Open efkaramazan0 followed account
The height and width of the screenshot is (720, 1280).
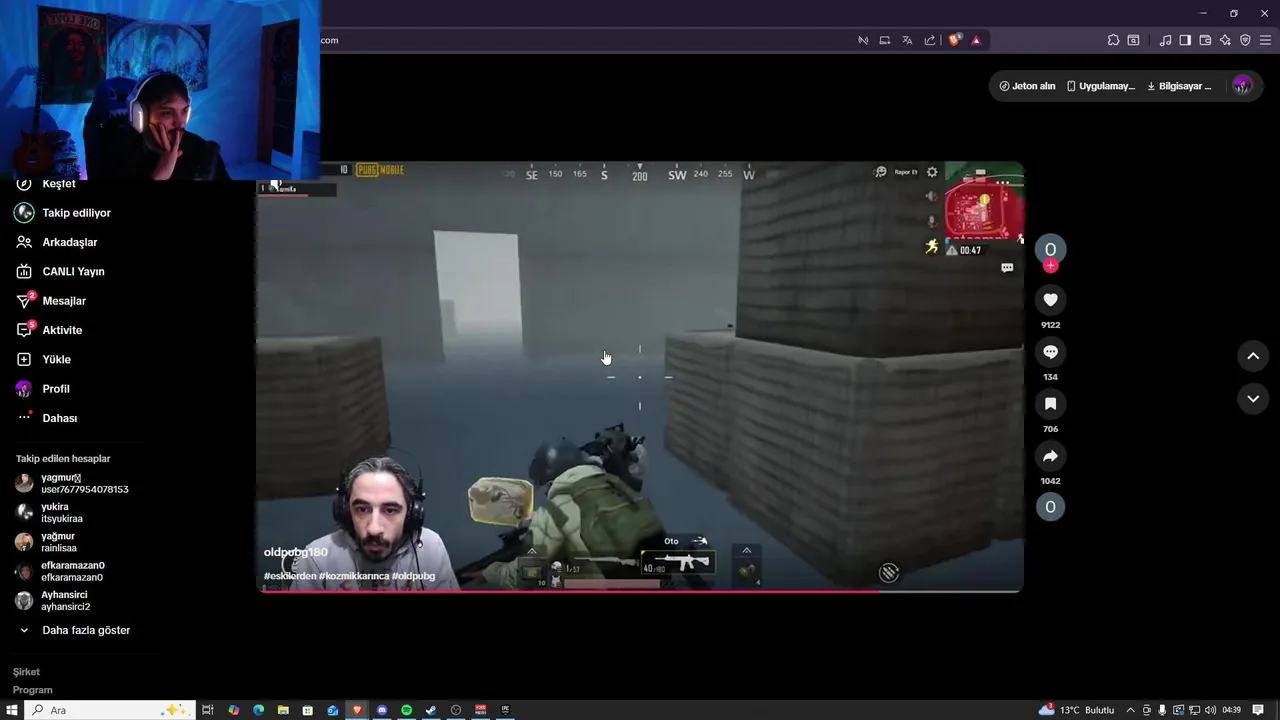coord(60,572)
